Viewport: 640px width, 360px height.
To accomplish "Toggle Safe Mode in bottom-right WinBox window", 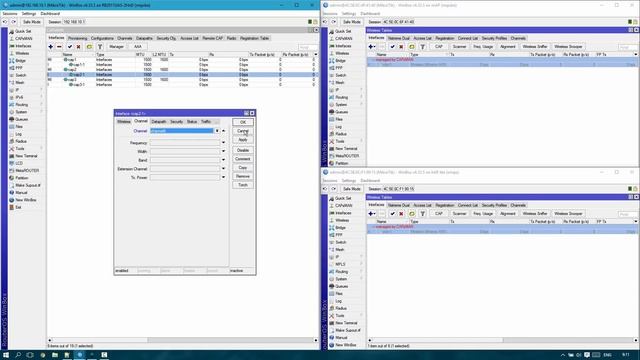I will point(351,189).
